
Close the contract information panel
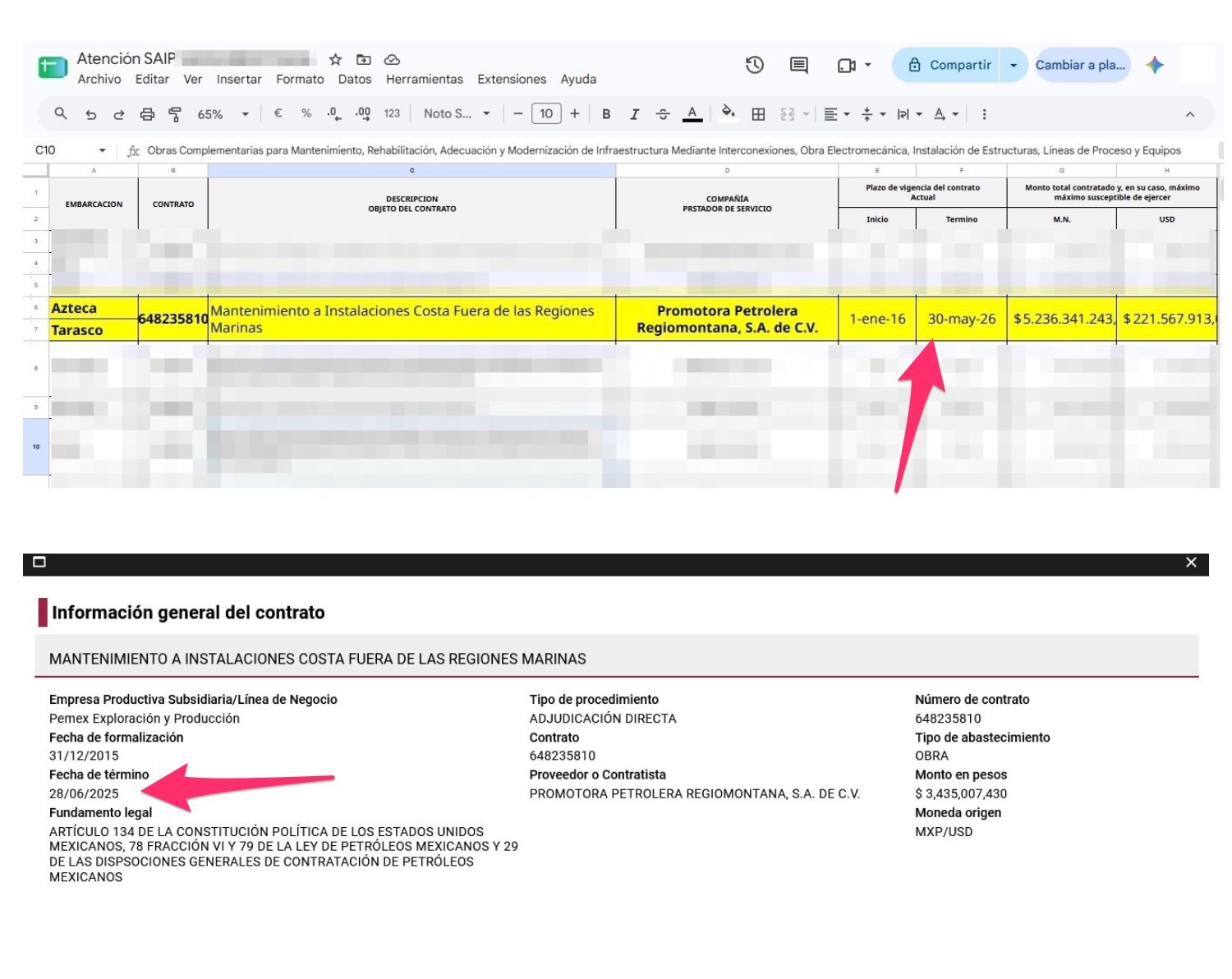point(1191,563)
